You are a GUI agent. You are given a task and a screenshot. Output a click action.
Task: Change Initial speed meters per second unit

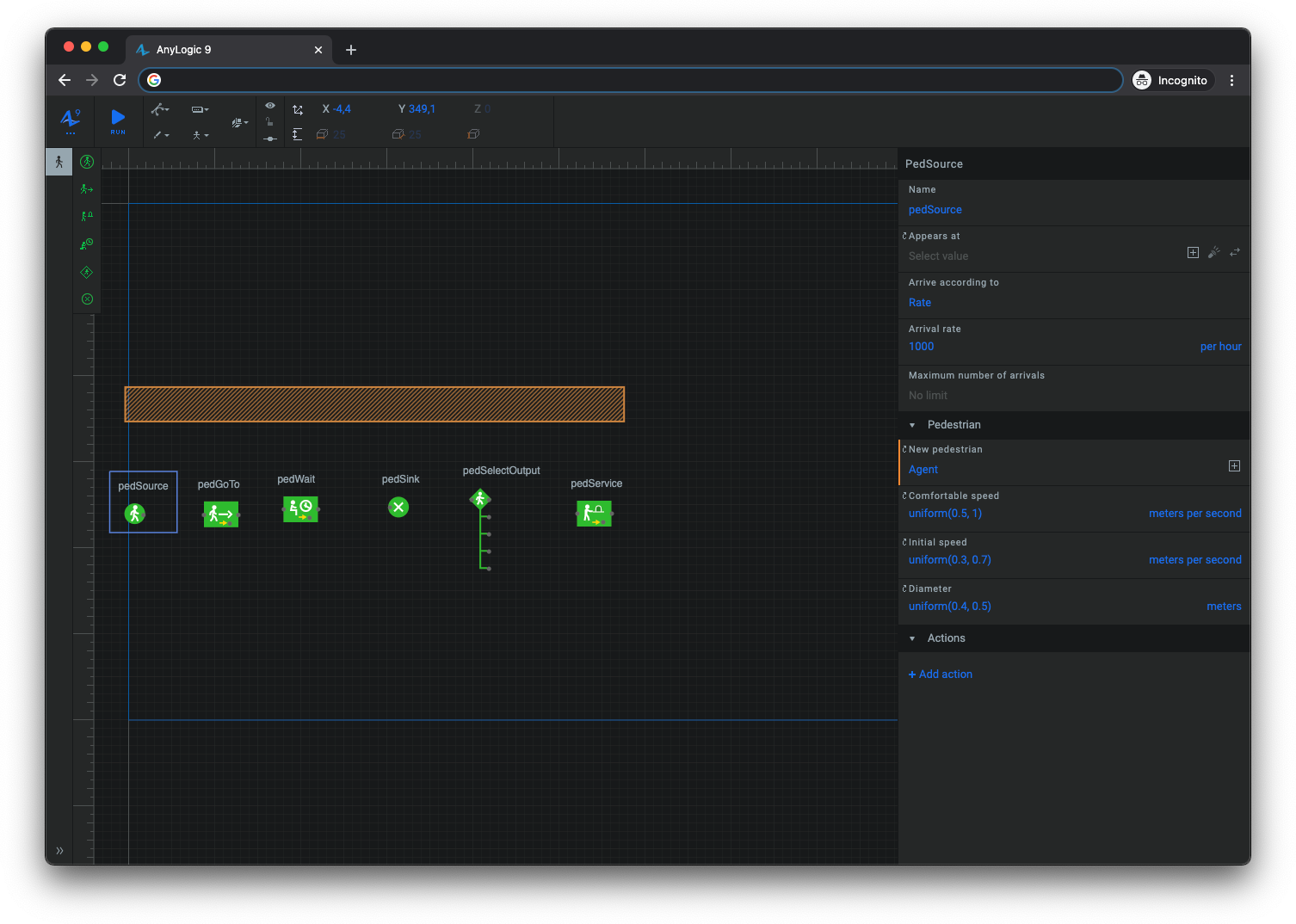pyautogui.click(x=1194, y=560)
